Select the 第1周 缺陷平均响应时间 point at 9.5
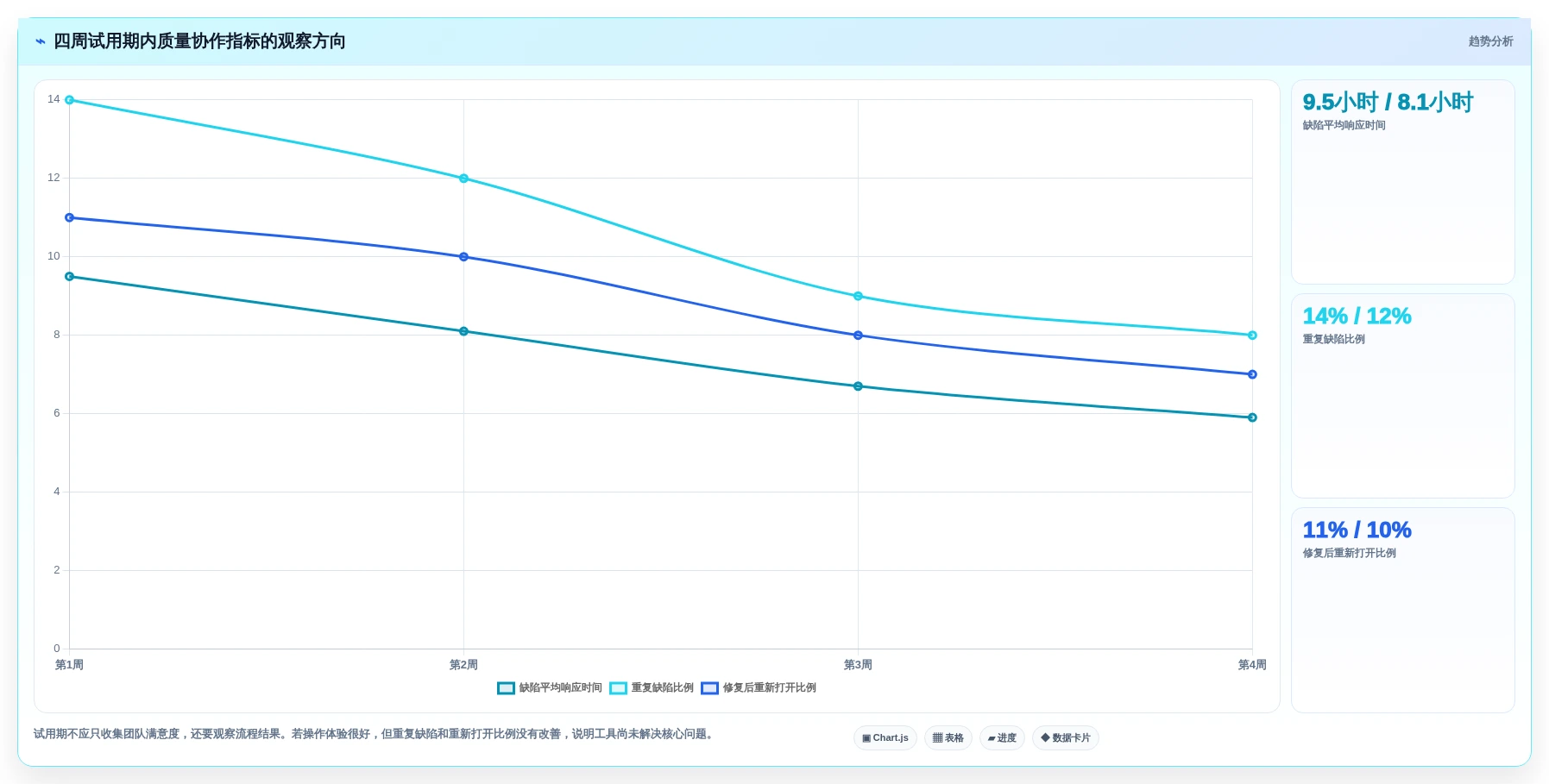 [x=69, y=277]
